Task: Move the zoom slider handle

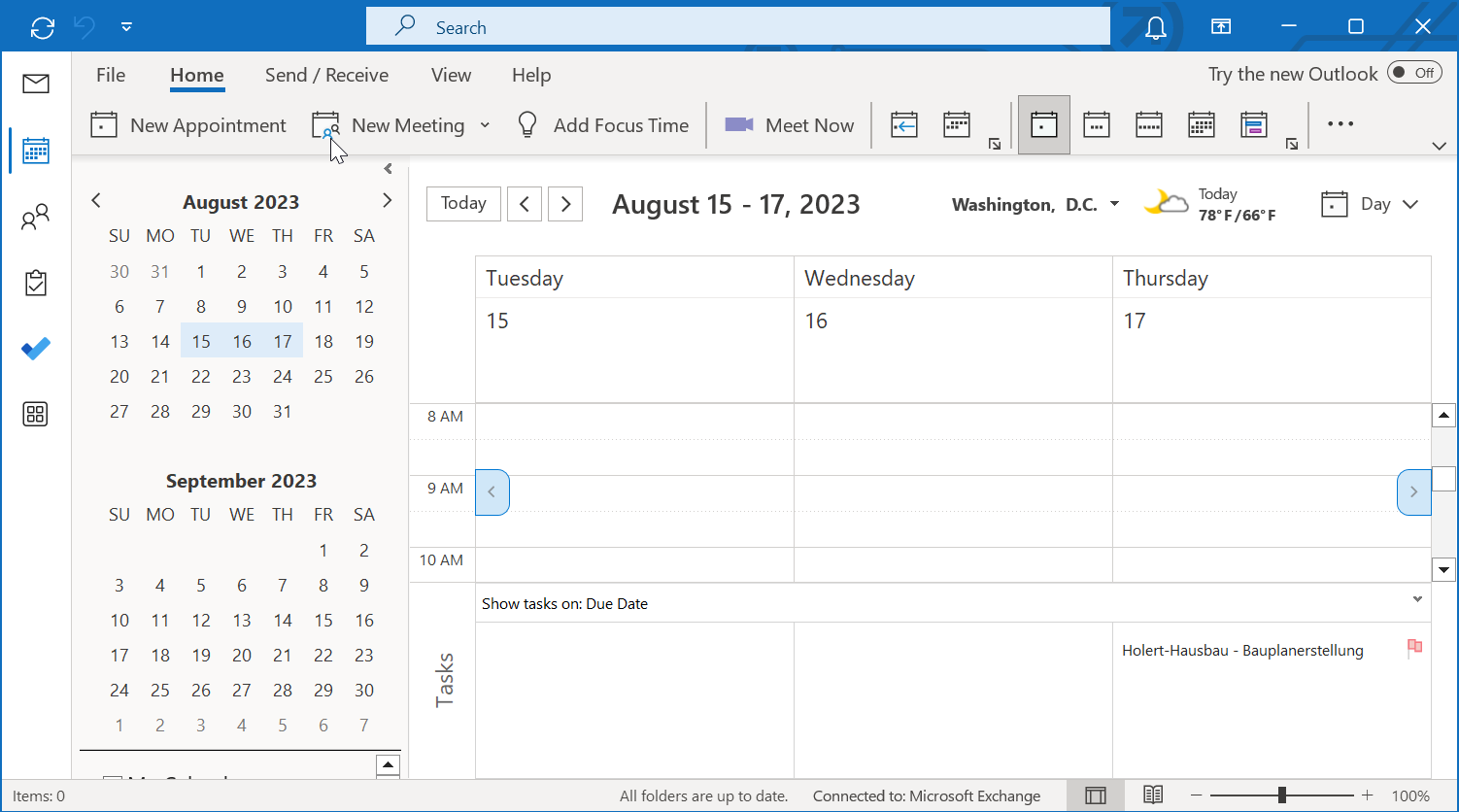Action: (x=1282, y=795)
